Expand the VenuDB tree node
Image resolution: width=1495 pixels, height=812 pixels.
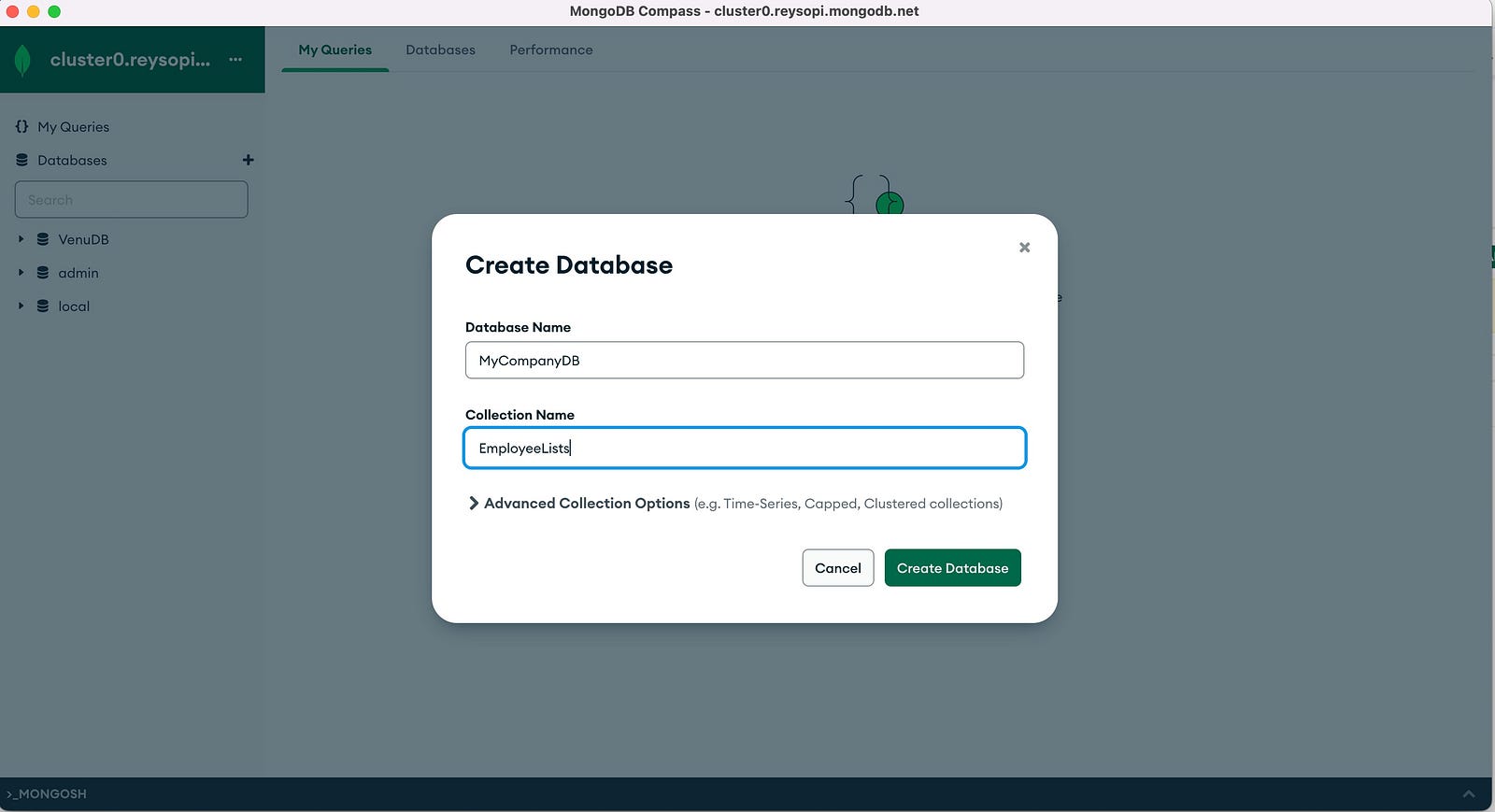(21, 239)
